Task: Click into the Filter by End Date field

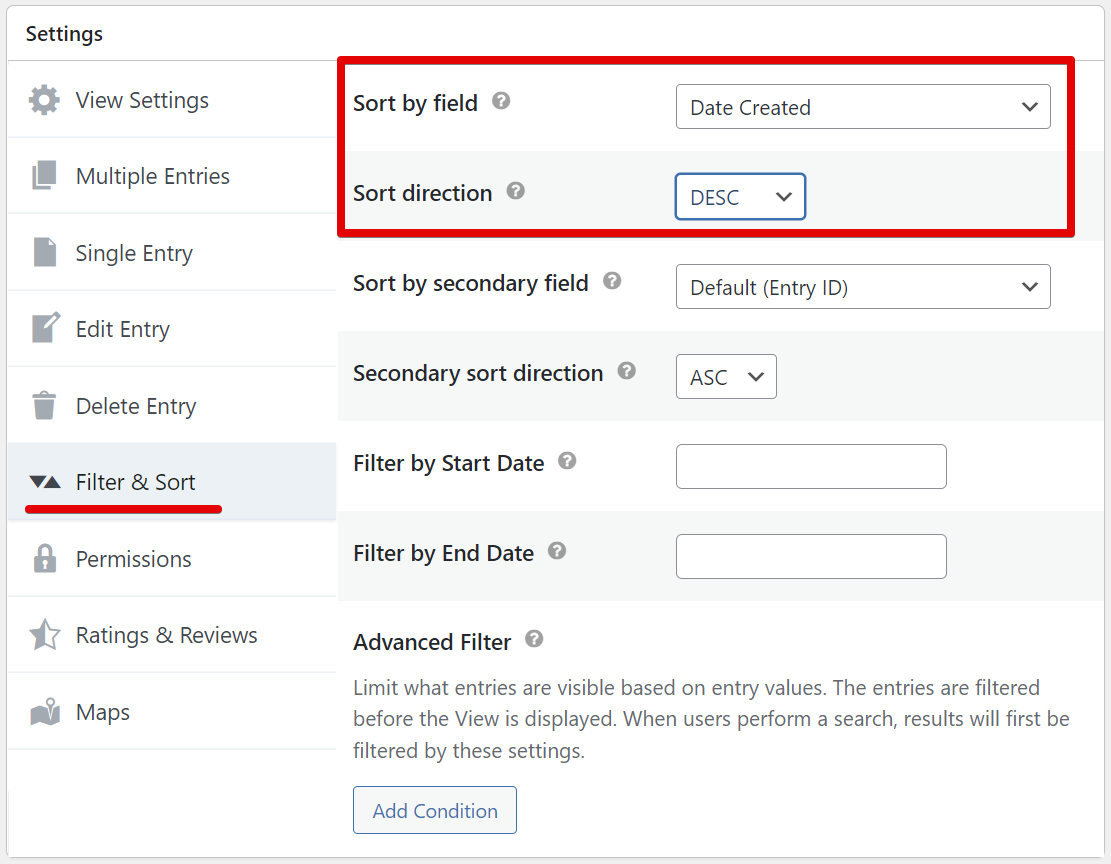Action: tap(811, 557)
